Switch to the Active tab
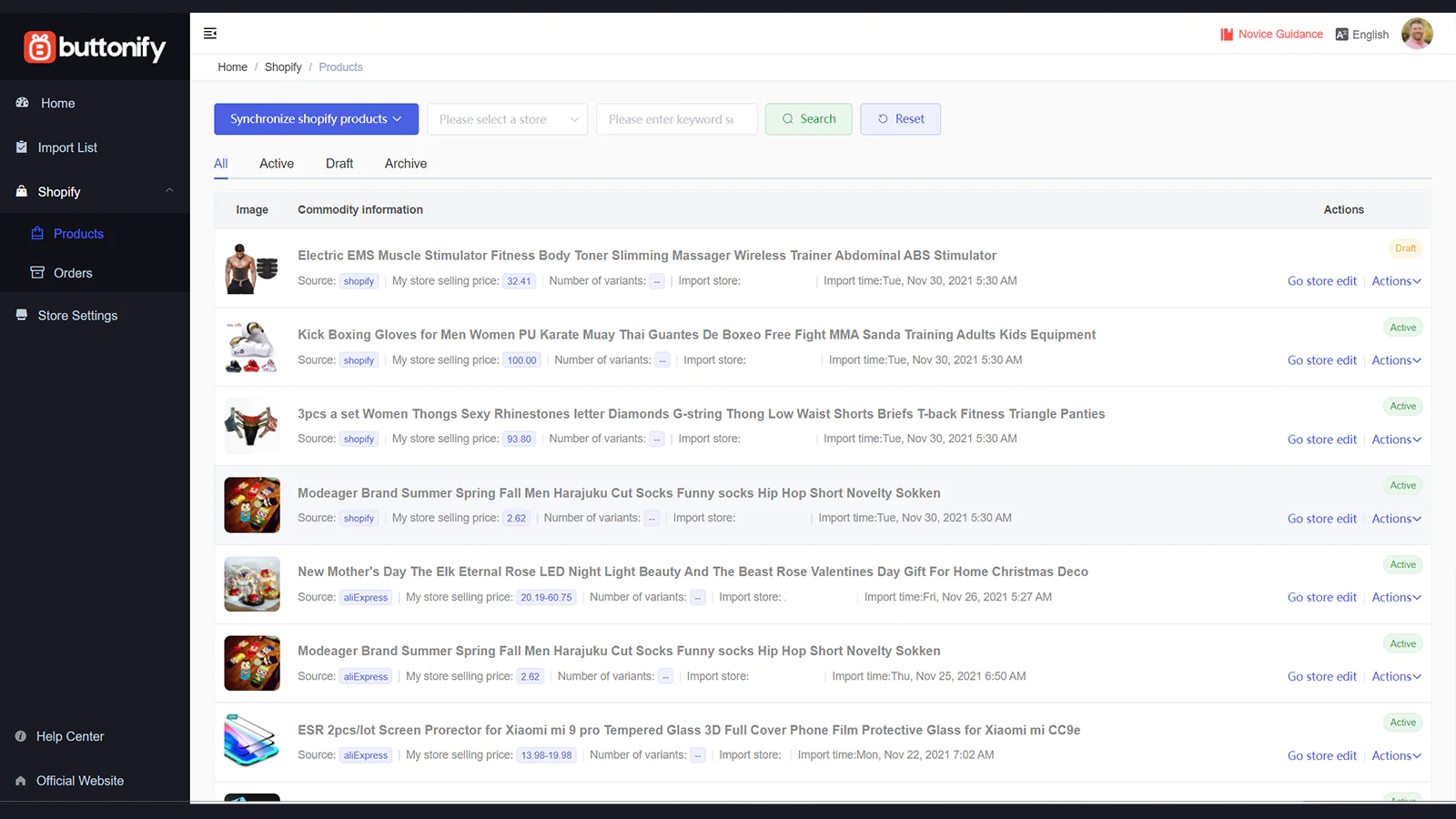The image size is (1456, 819). pos(277,164)
